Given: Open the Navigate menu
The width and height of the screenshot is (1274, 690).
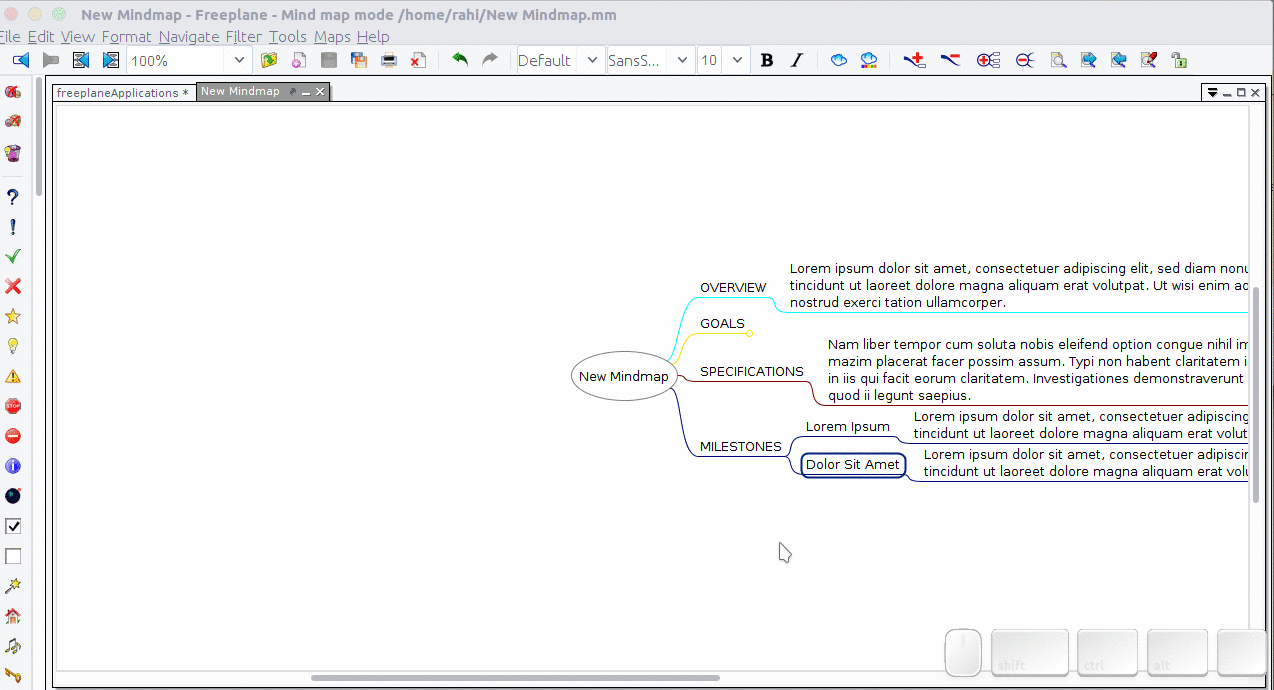Looking at the screenshot, I should (x=189, y=37).
